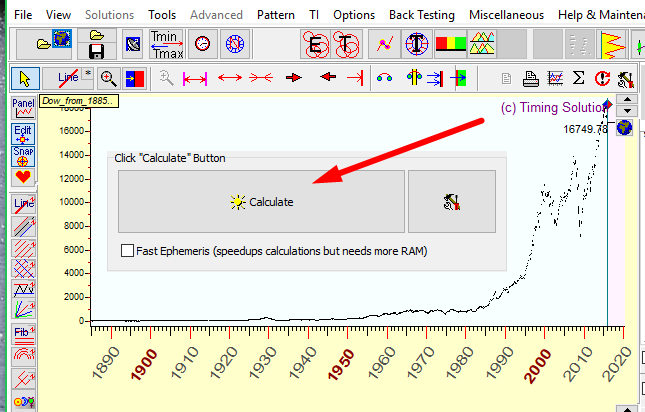Click the red clock icon in toolbar
This screenshot has width=645, height=412.
(x=203, y=44)
